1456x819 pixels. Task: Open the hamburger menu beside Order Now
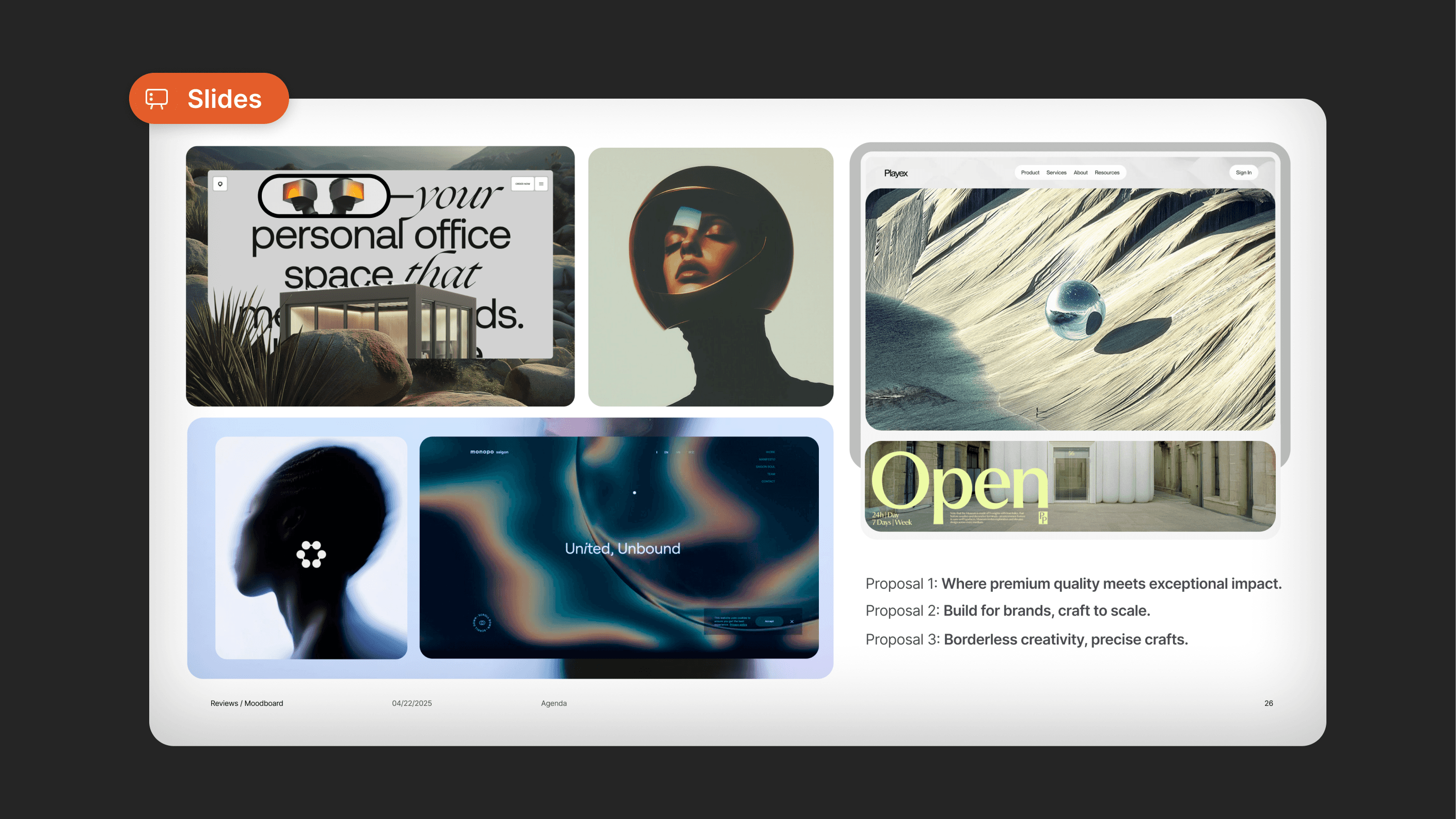[541, 184]
